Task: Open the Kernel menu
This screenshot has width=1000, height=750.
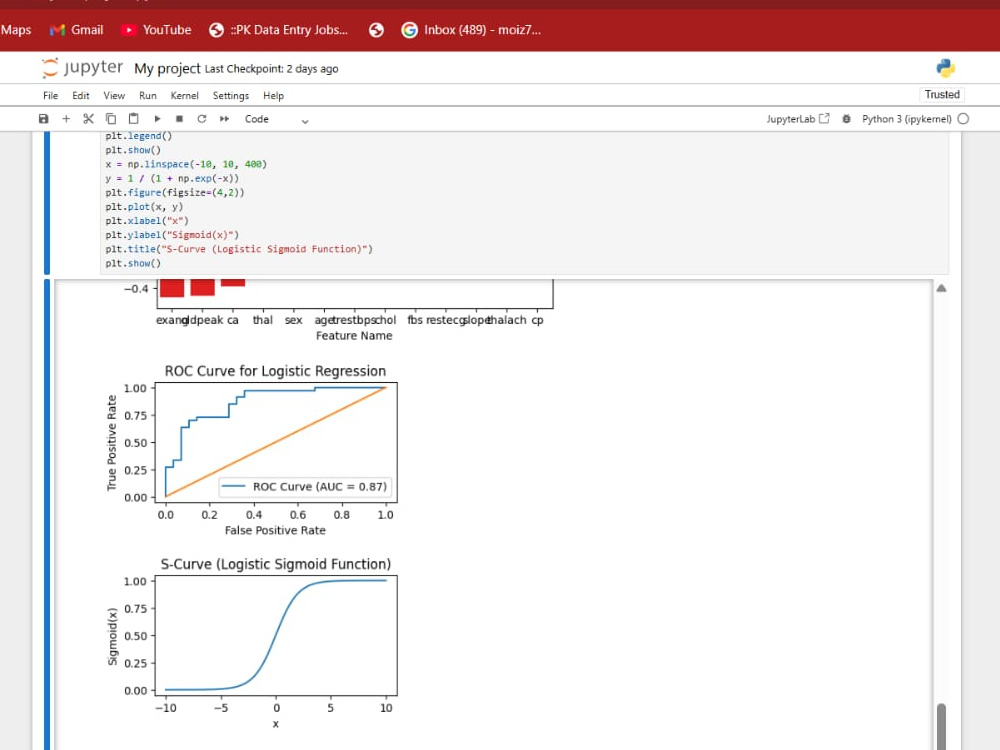Action: coord(184,96)
